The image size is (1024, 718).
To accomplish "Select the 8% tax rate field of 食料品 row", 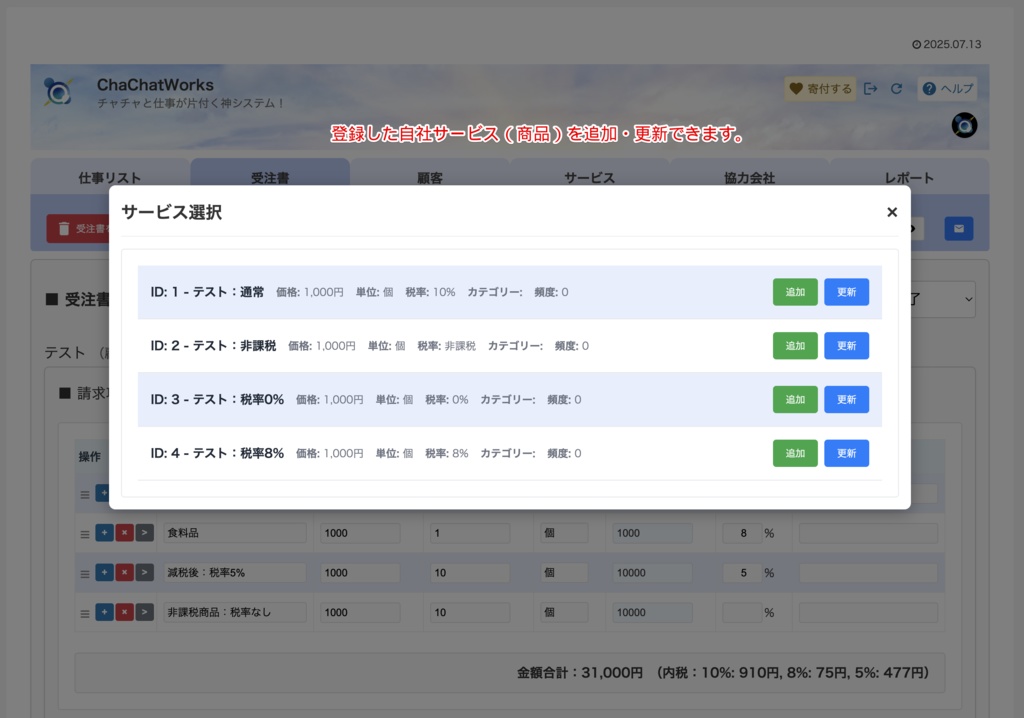I will coord(742,533).
